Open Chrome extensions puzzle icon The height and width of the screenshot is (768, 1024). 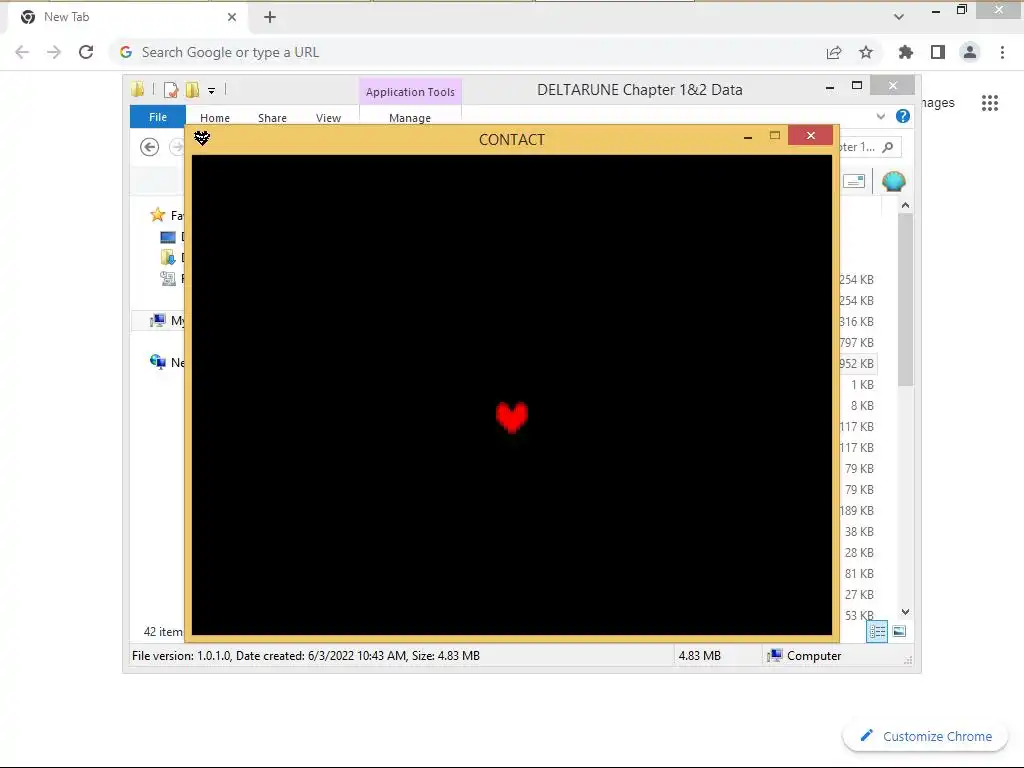pyautogui.click(x=906, y=52)
